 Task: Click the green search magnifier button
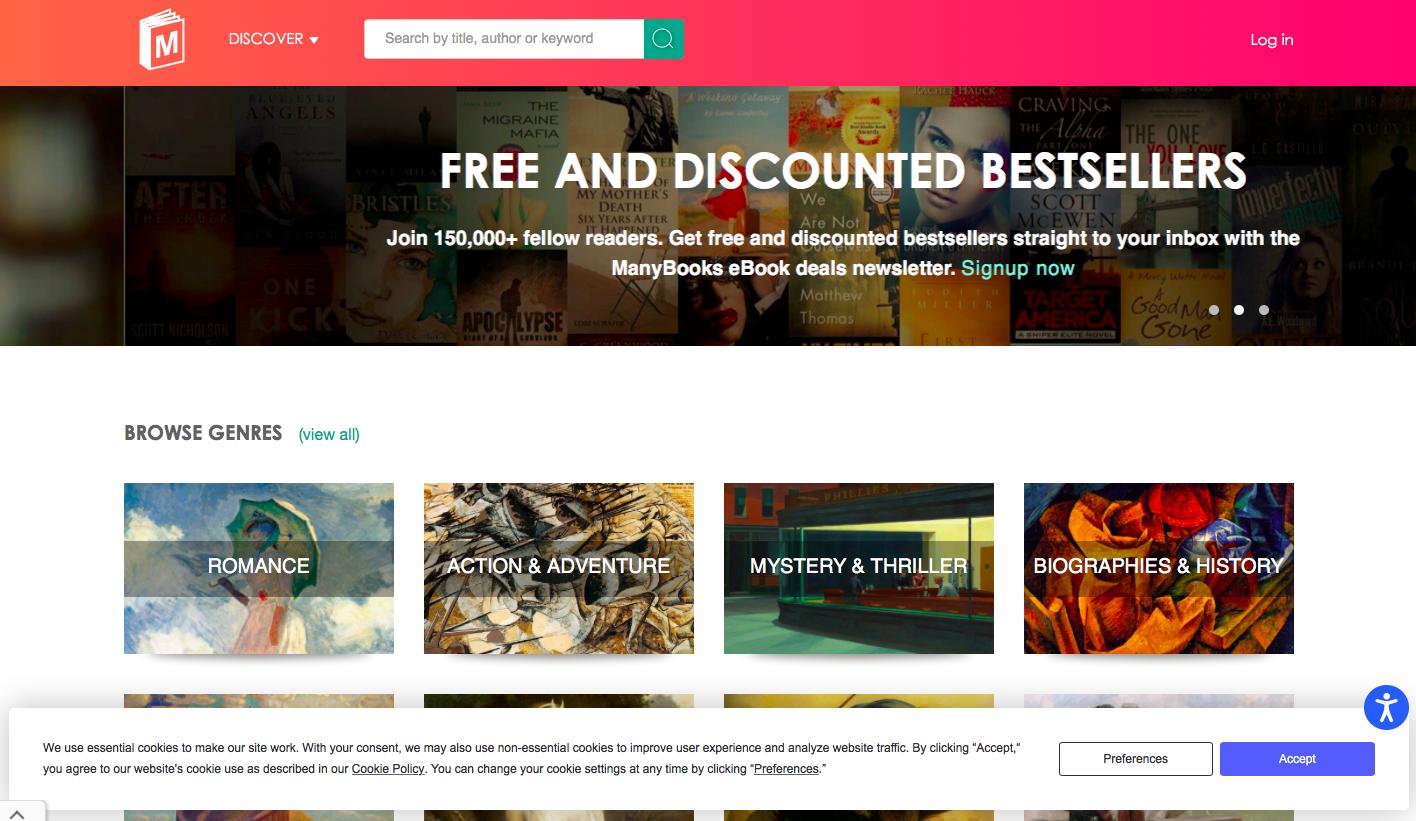[664, 39]
